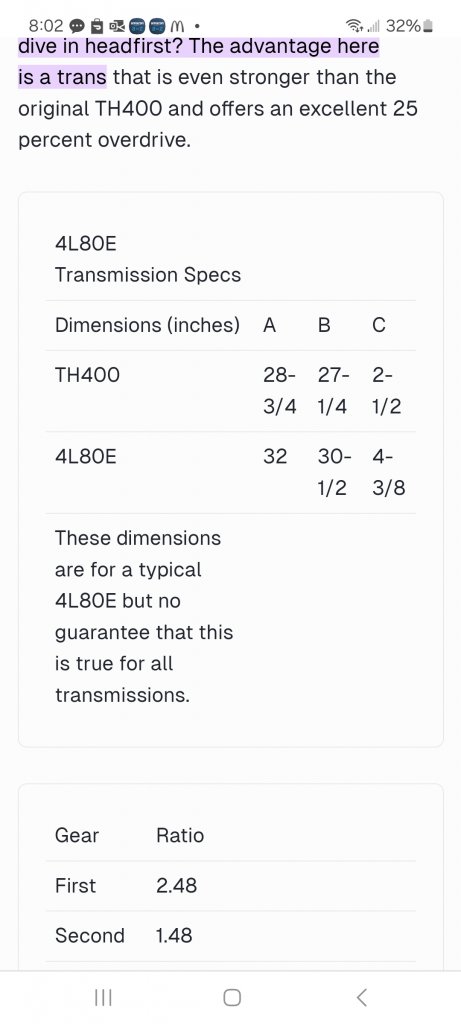Screen dimensions: 461x1024
Task: Tap the home navigation button icon
Action: (x=231, y=997)
